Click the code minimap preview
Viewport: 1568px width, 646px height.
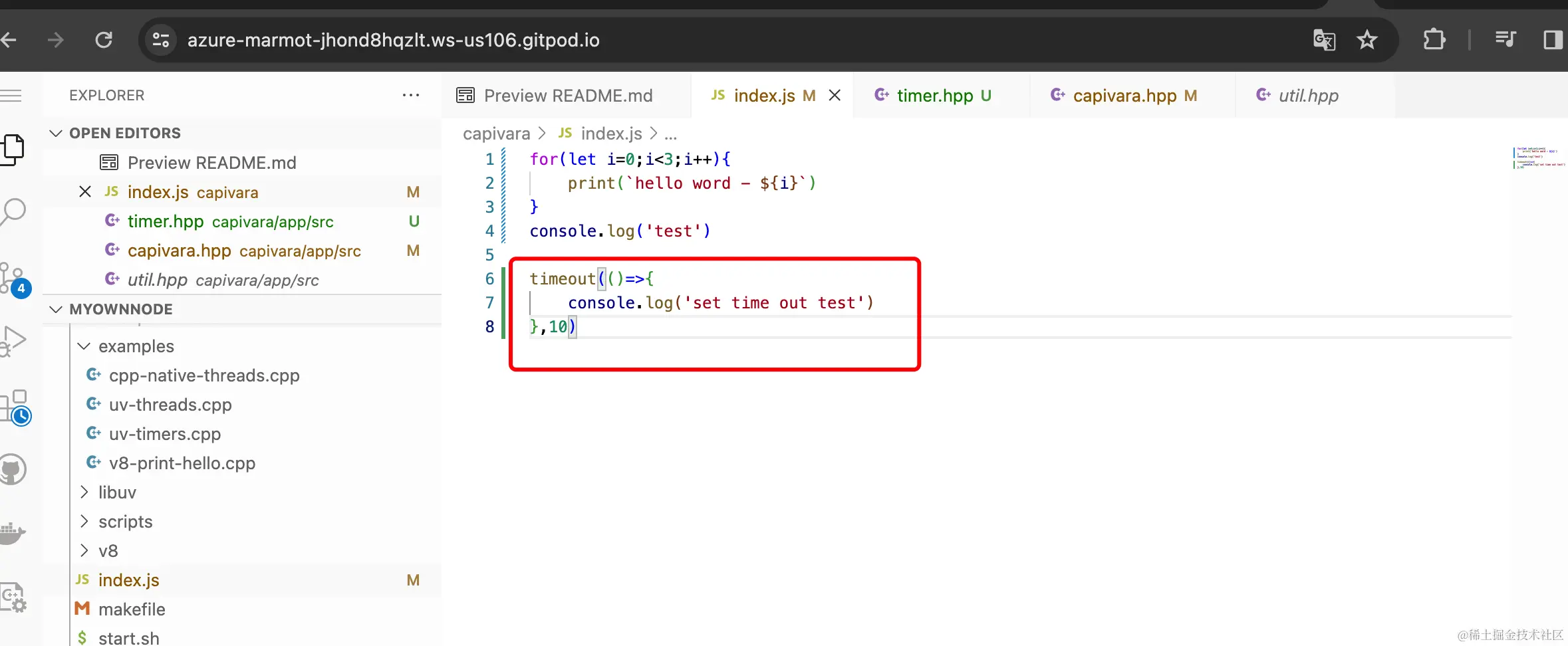click(1539, 158)
